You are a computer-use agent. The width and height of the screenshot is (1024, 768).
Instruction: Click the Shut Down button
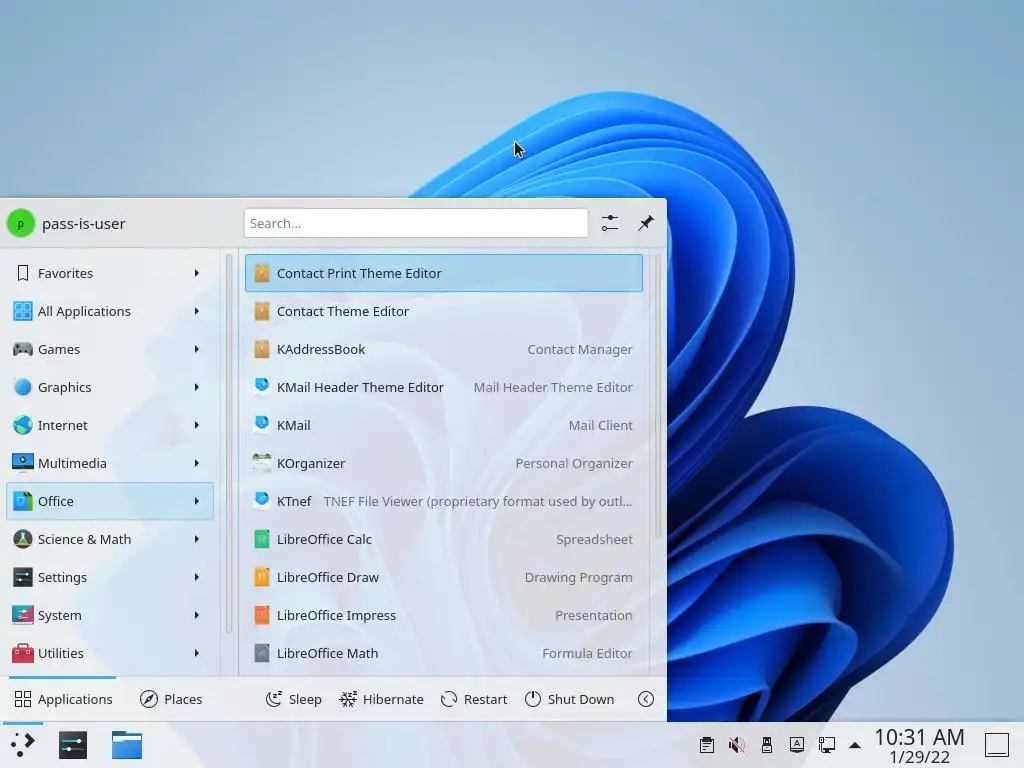pyautogui.click(x=569, y=699)
